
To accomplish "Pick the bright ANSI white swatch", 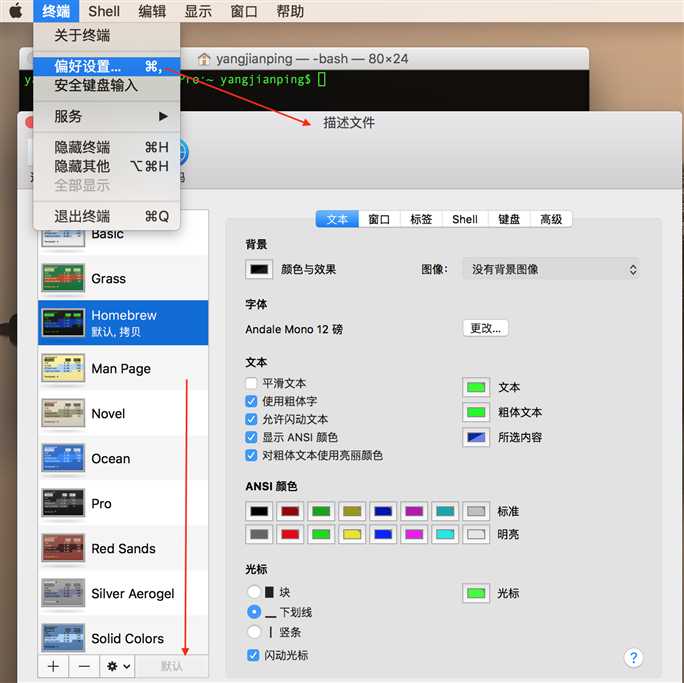I will (476, 534).
